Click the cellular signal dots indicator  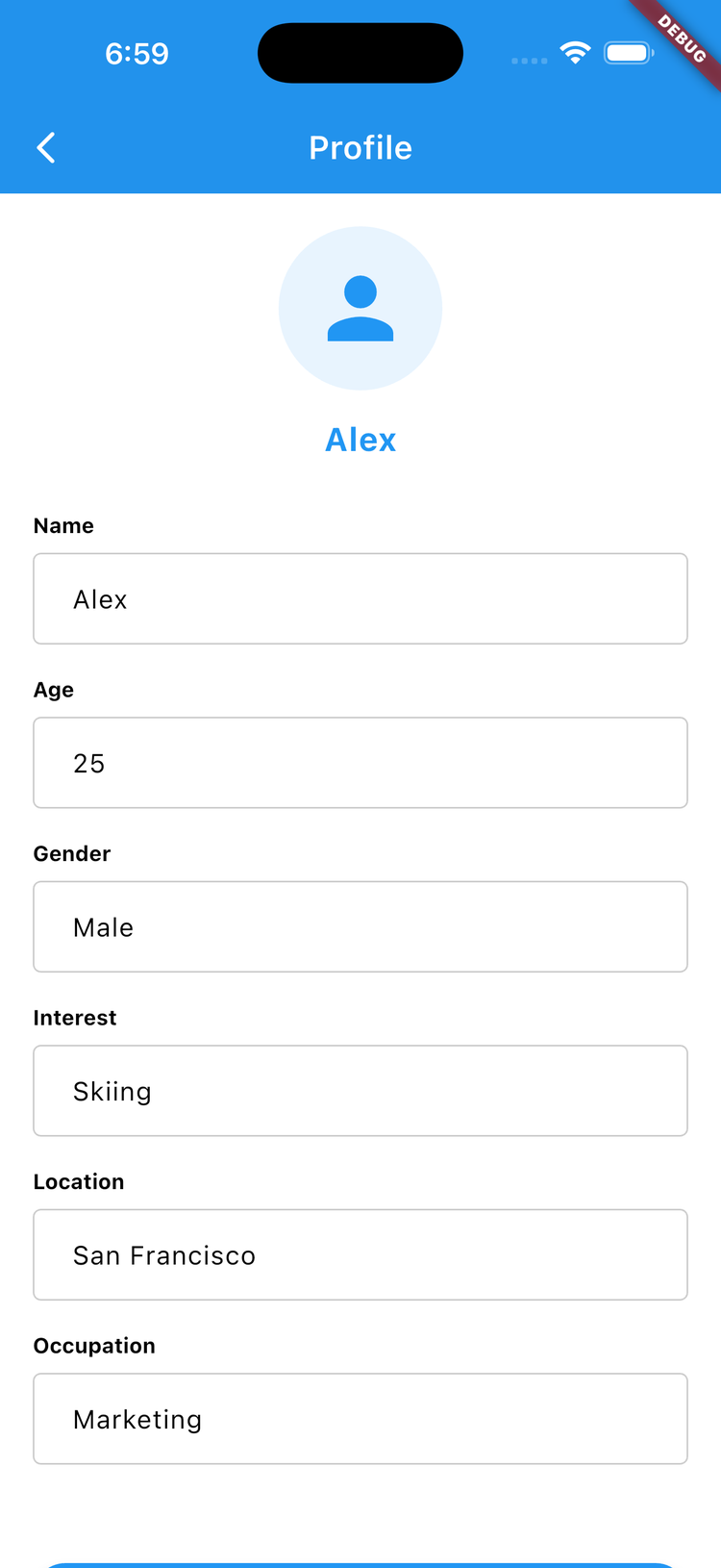coord(529,61)
